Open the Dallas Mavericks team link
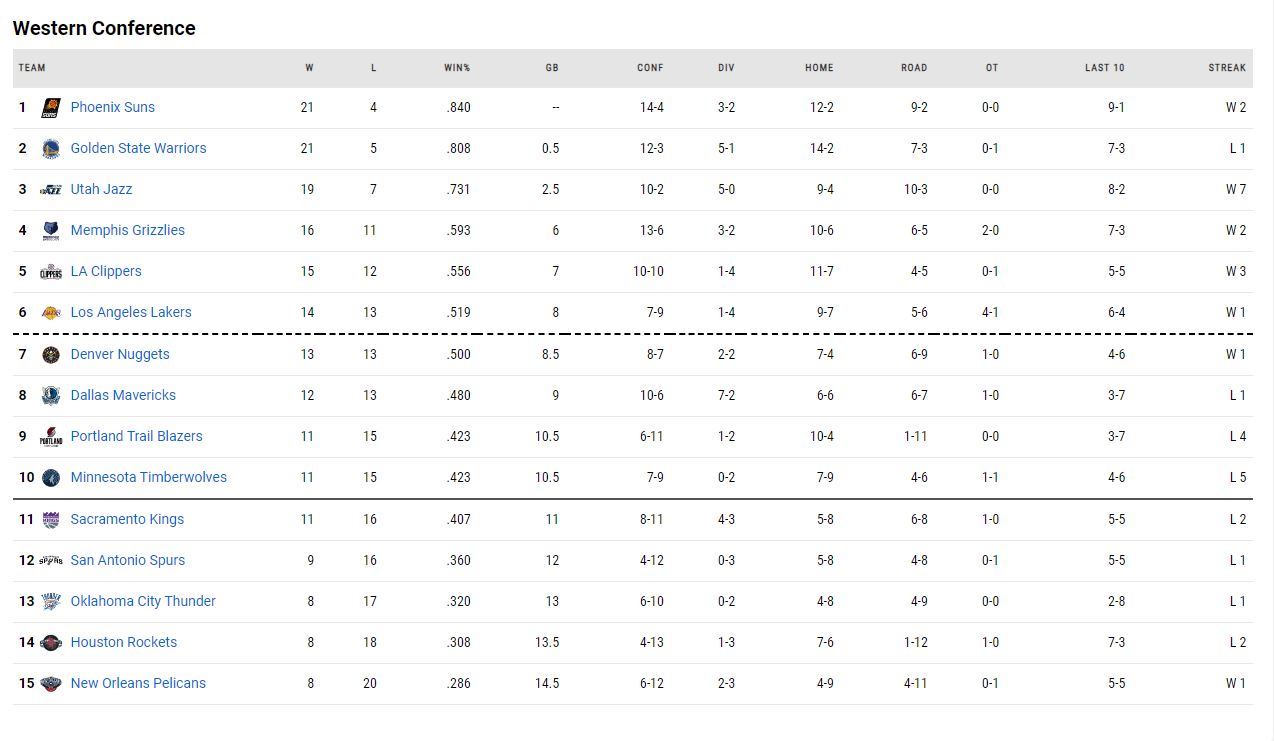Viewport: 1274px width, 741px height. coord(123,395)
